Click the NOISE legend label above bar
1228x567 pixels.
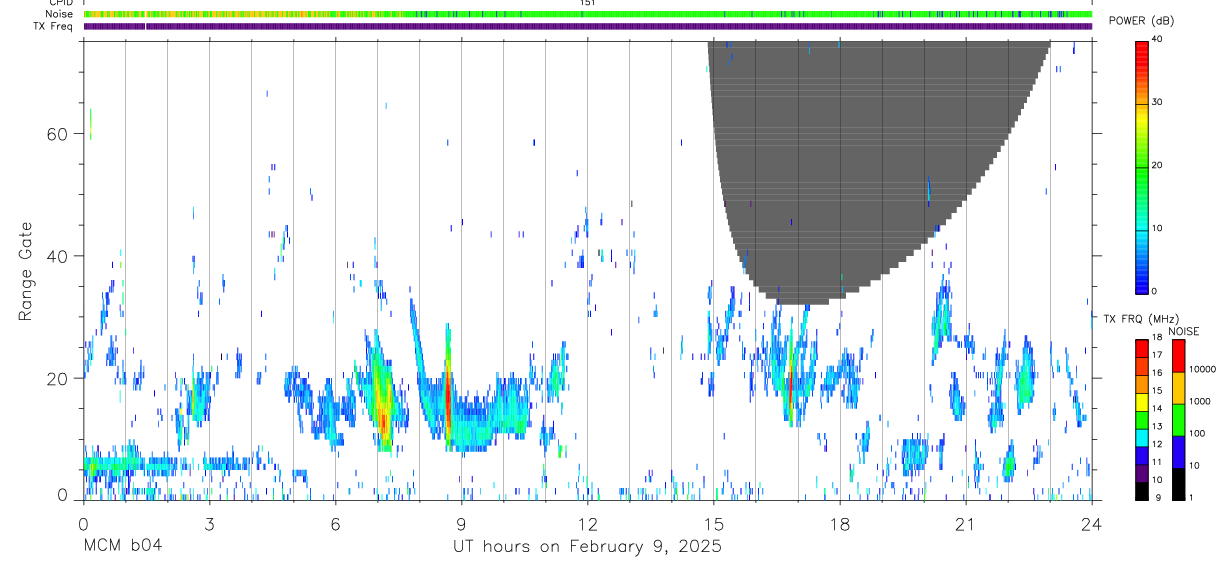pyautogui.click(x=1184, y=331)
